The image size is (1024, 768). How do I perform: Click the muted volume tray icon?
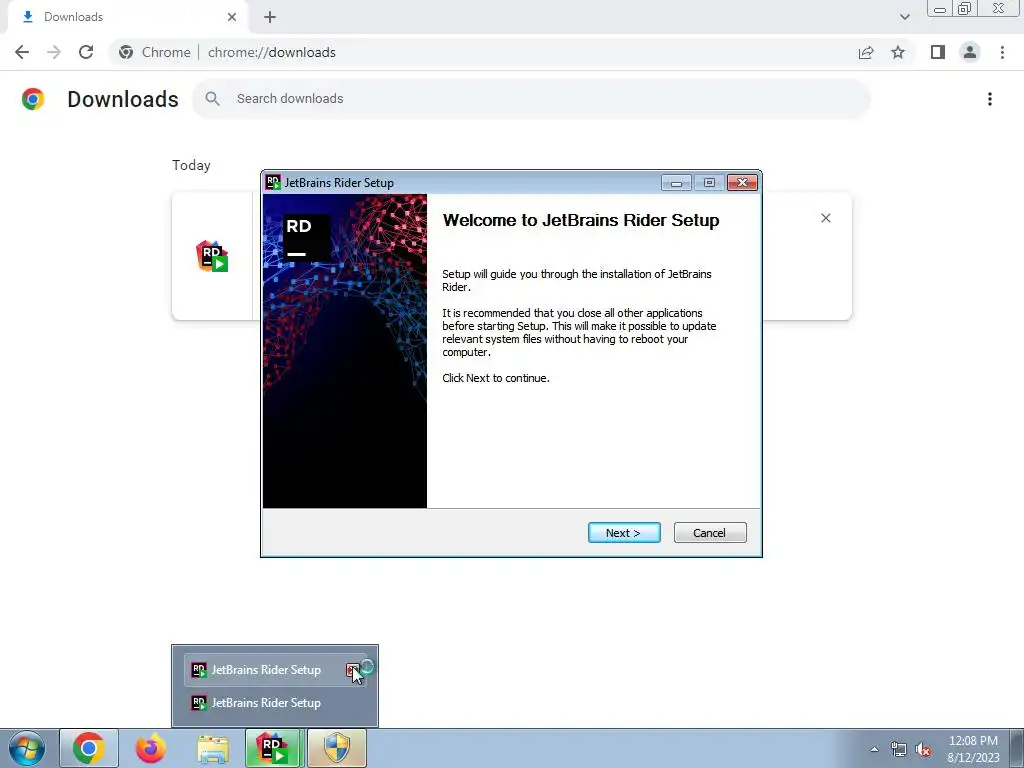(x=923, y=750)
